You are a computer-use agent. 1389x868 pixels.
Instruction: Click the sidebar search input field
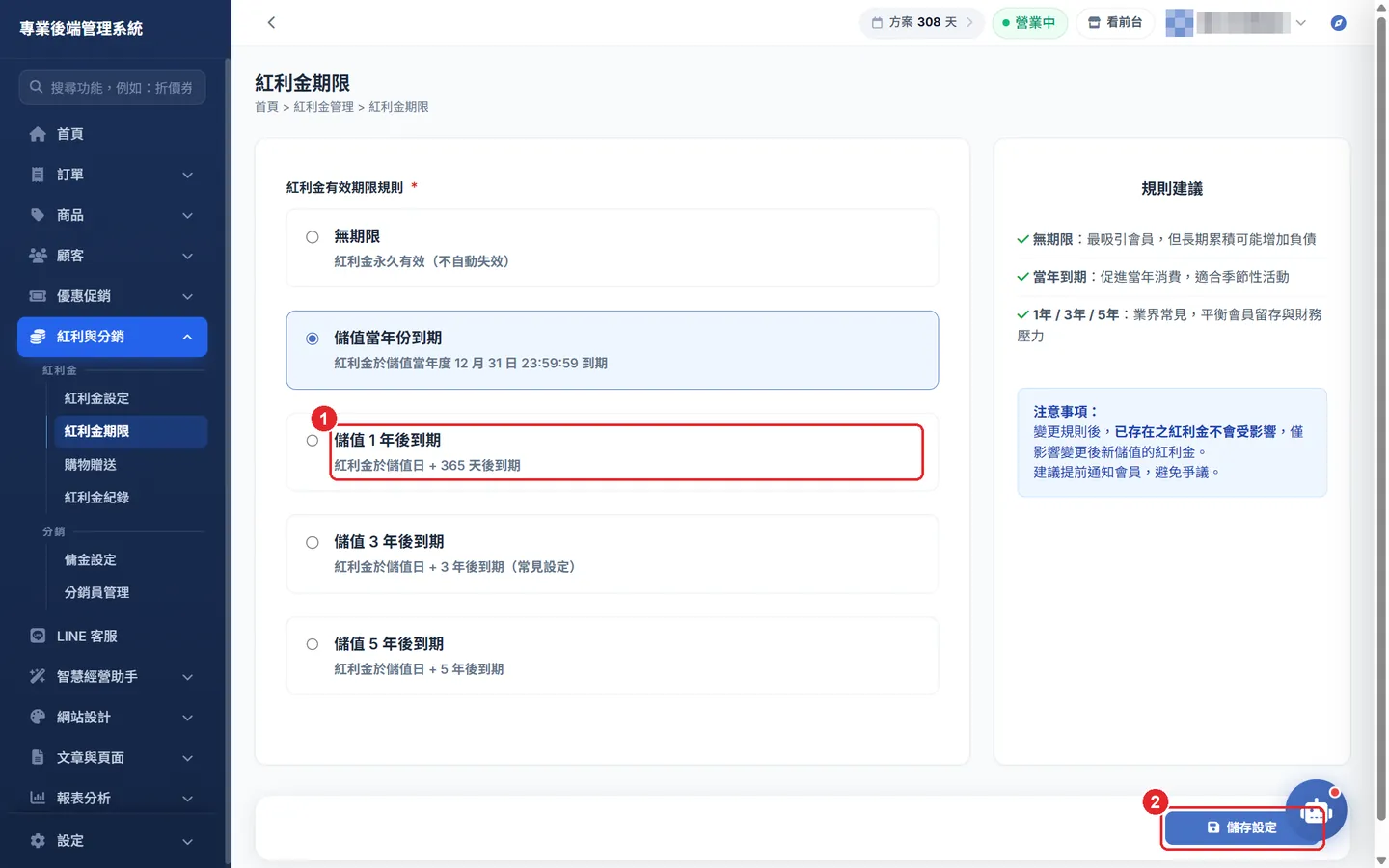tap(112, 87)
